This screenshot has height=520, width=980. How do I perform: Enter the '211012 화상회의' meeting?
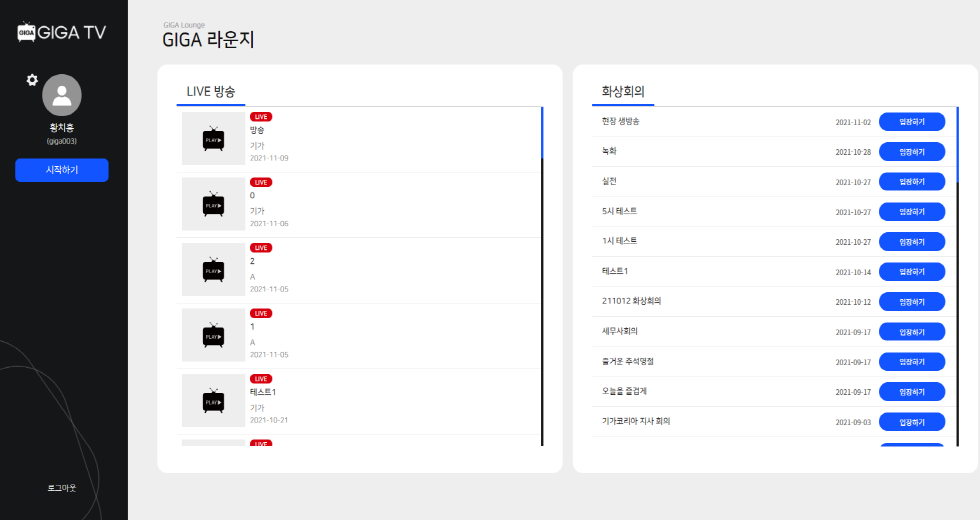tap(912, 302)
